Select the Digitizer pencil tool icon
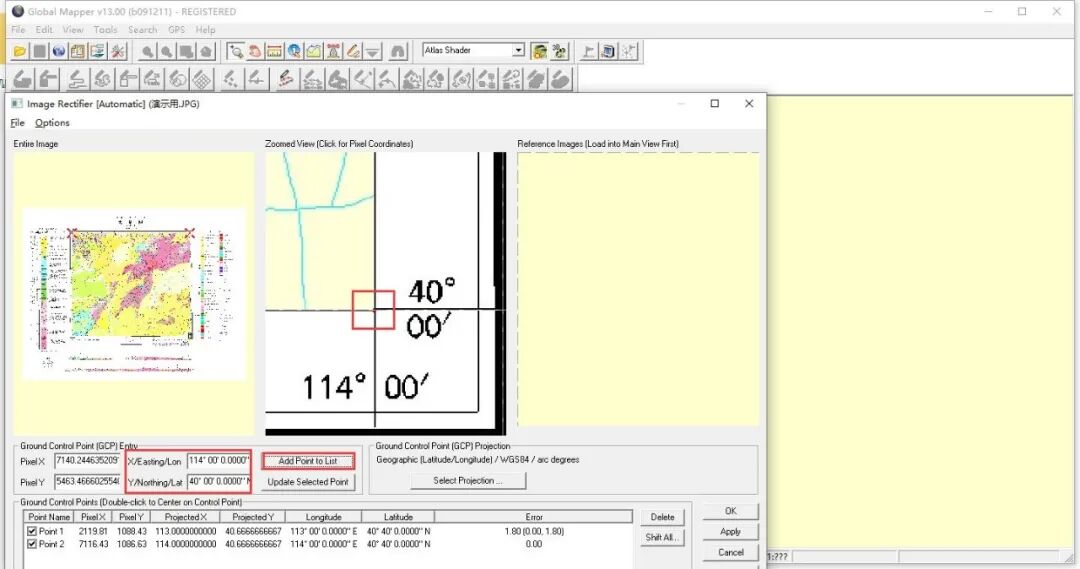This screenshot has width=1080, height=569. click(x=353, y=51)
